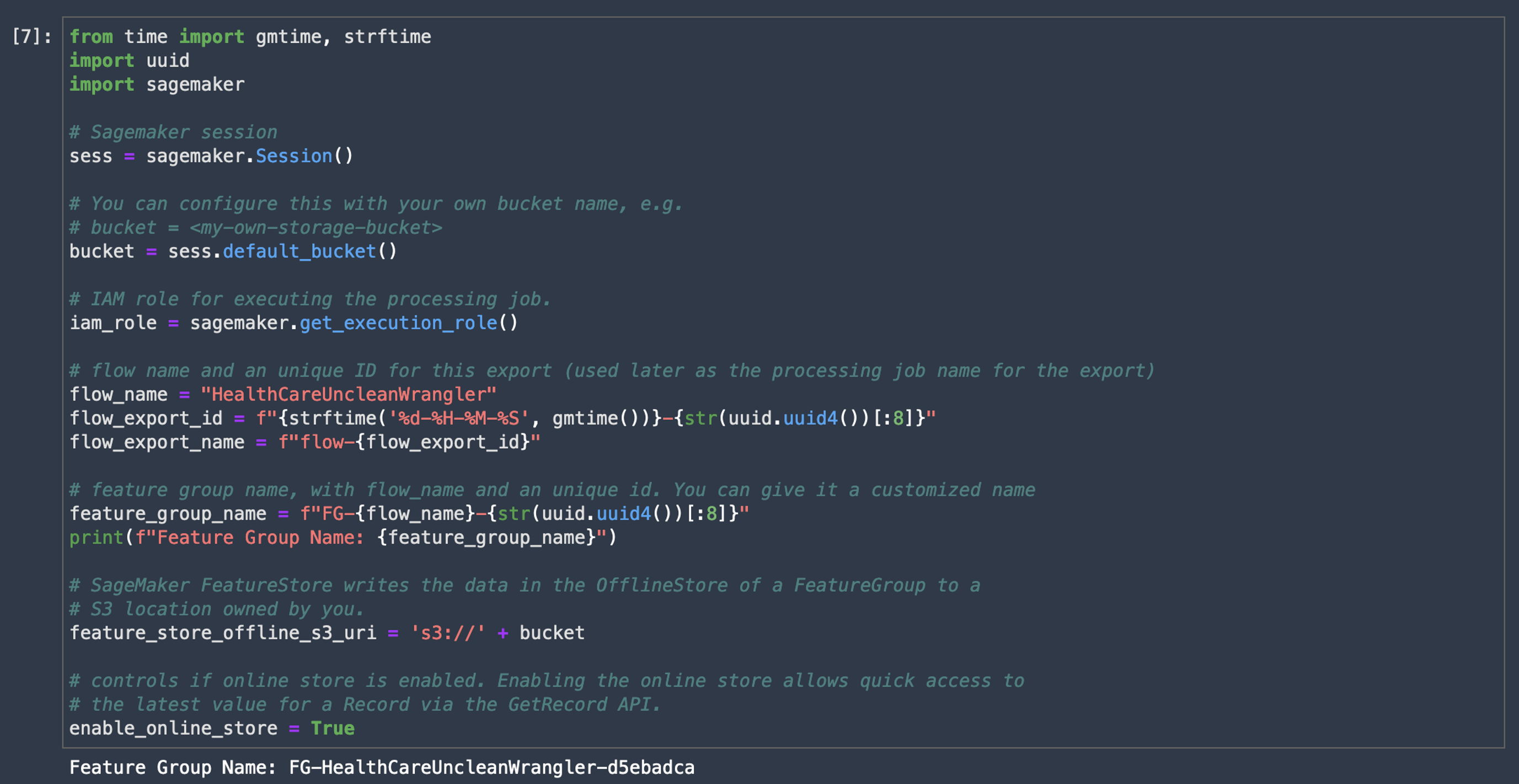Click the 'sess = sagemaker.Session()' line
This screenshot has height=784, width=1519.
pyautogui.click(x=211, y=156)
